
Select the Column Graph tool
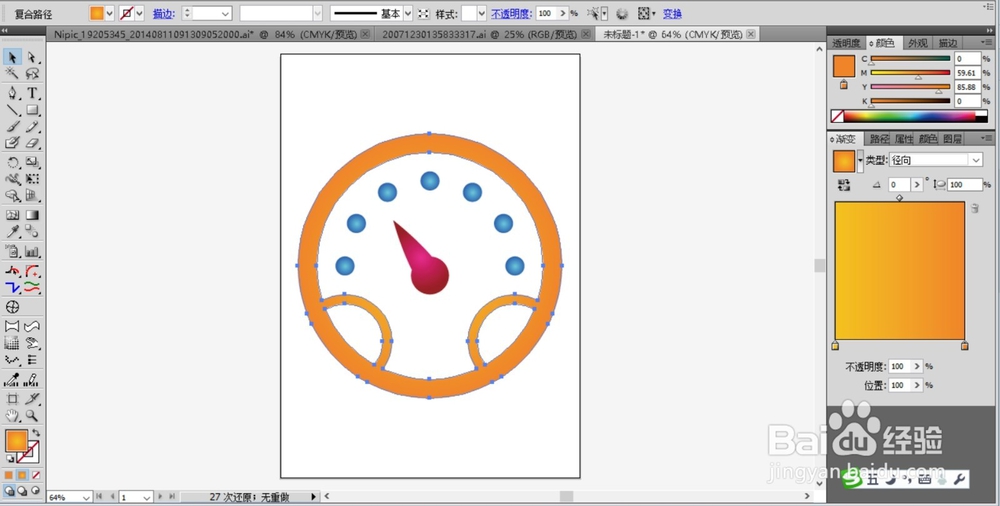(32, 251)
